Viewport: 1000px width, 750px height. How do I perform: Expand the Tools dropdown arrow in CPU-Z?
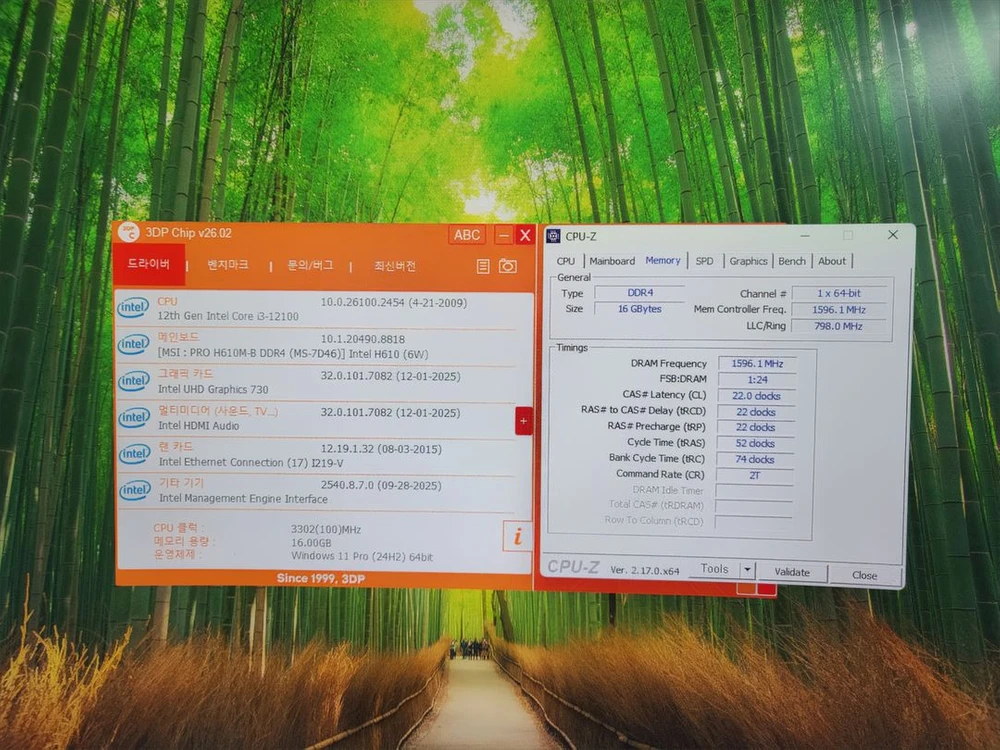pyautogui.click(x=747, y=570)
